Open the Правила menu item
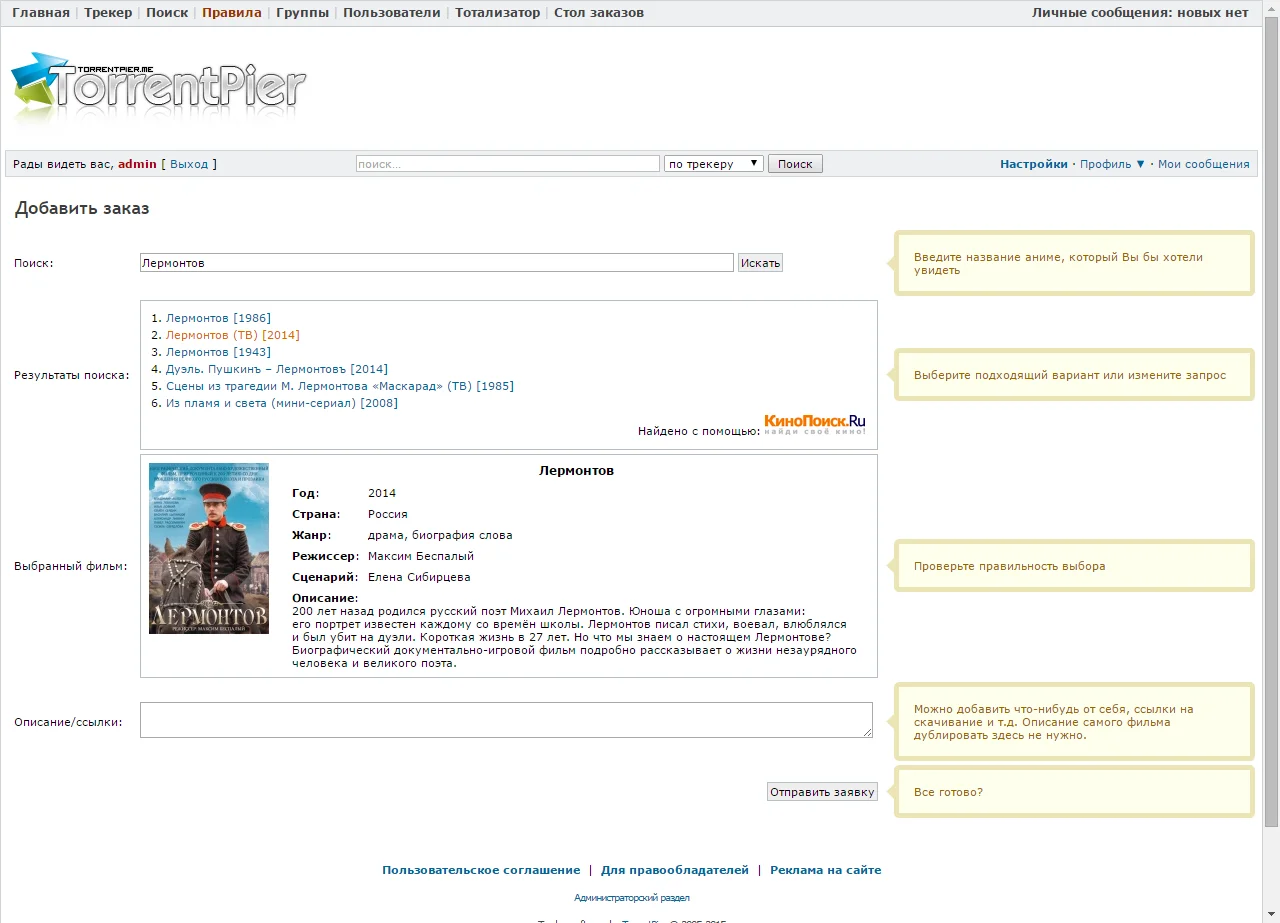The height and width of the screenshot is (923, 1280). point(231,13)
